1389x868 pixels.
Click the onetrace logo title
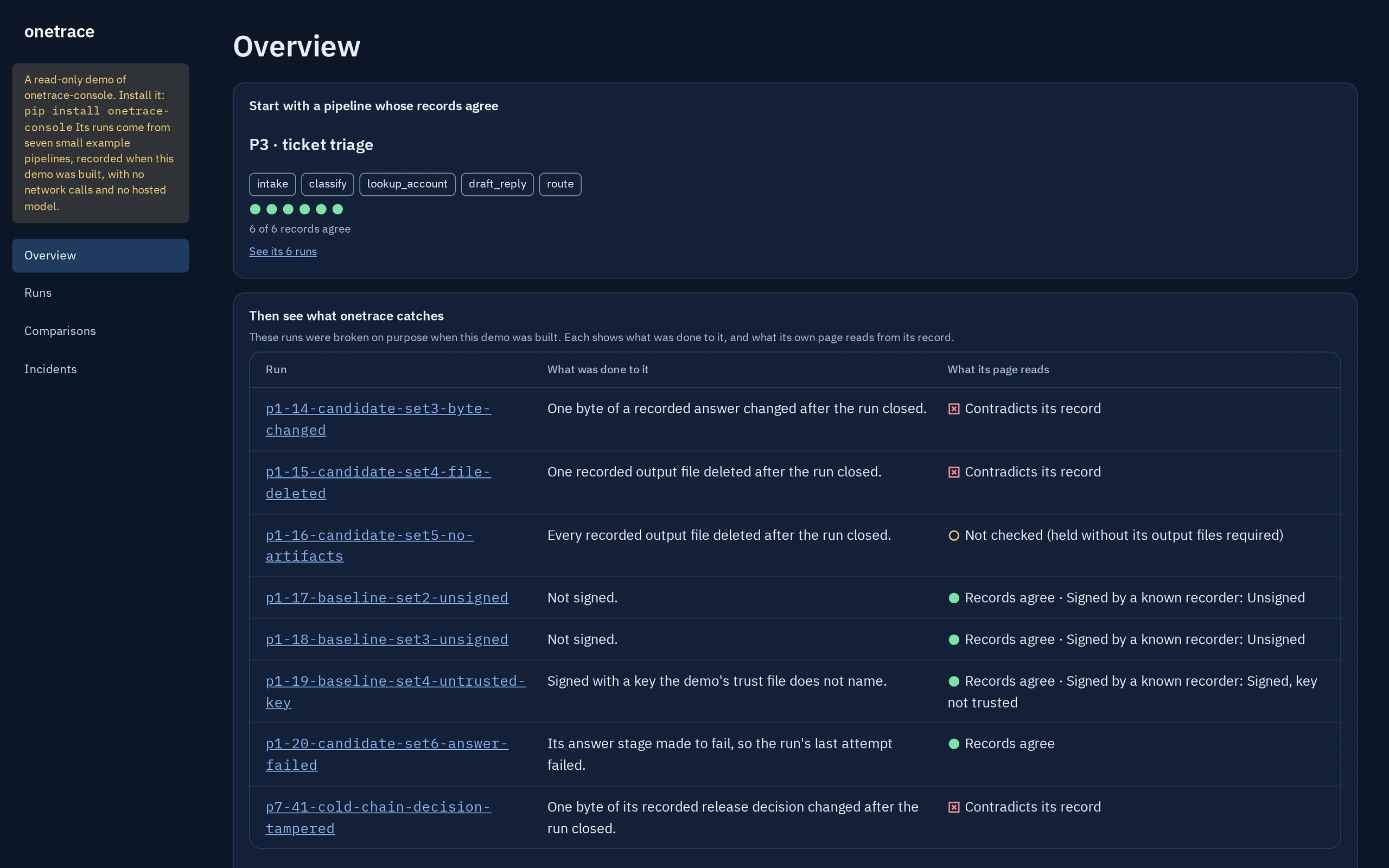[x=59, y=31]
